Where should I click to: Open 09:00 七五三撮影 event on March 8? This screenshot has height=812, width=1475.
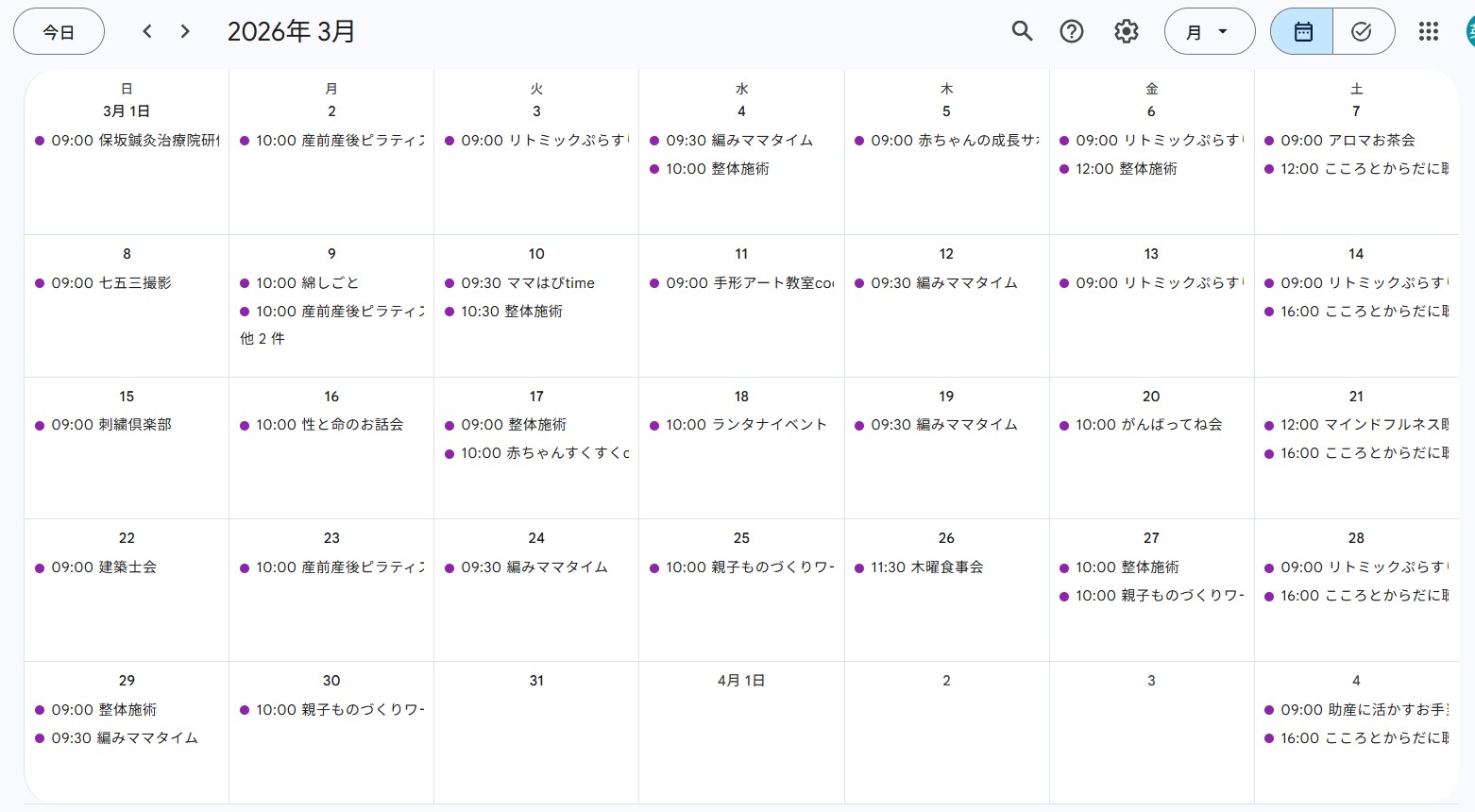(111, 283)
